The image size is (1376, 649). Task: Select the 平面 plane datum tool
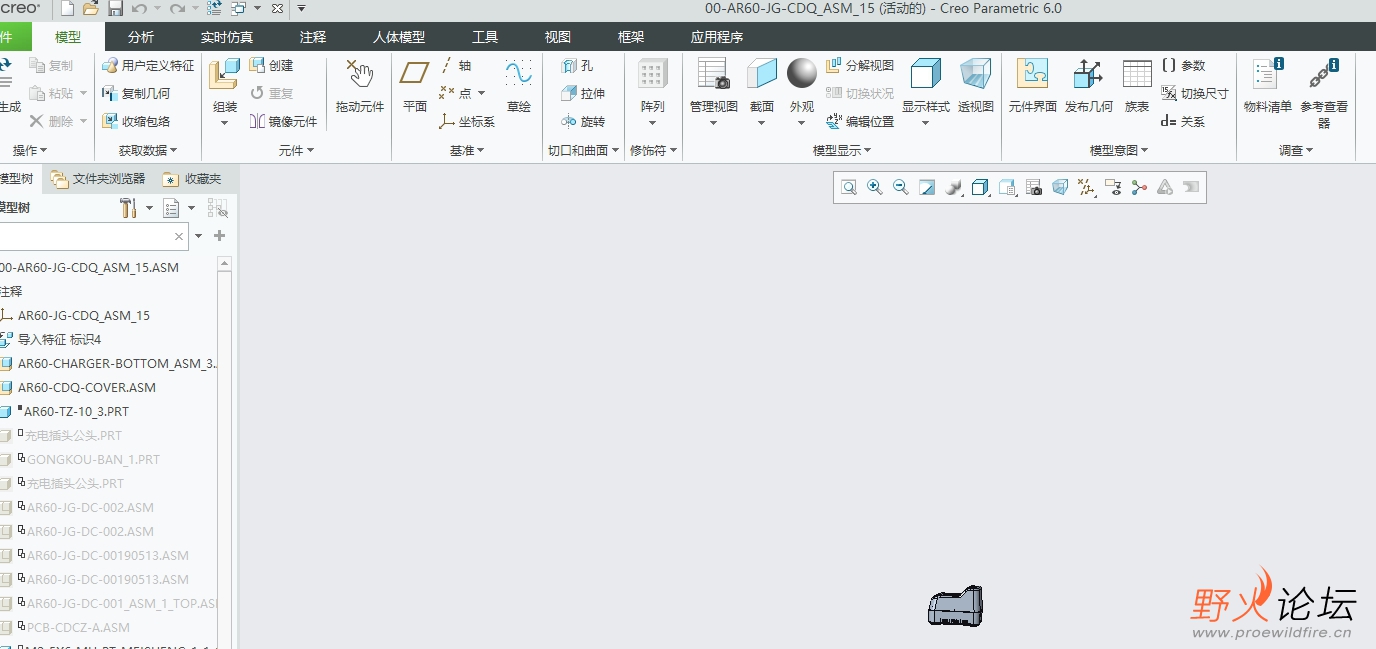[x=415, y=86]
